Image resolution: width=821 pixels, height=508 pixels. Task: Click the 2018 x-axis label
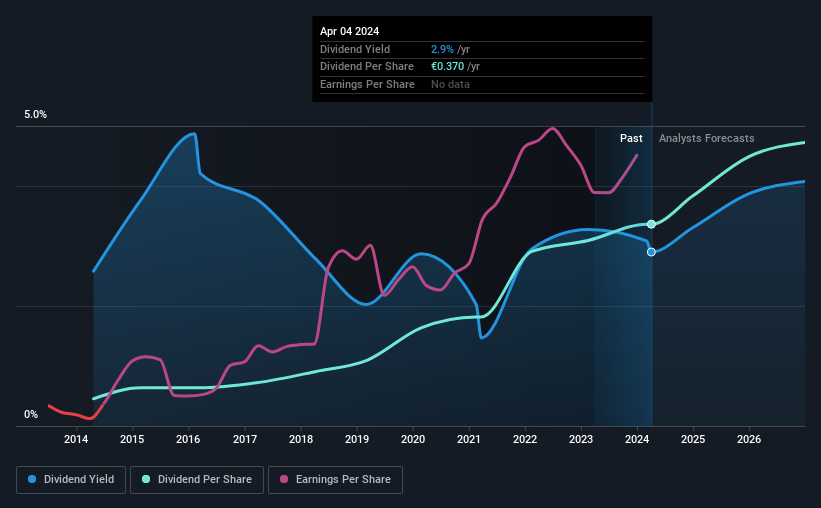[x=301, y=439]
